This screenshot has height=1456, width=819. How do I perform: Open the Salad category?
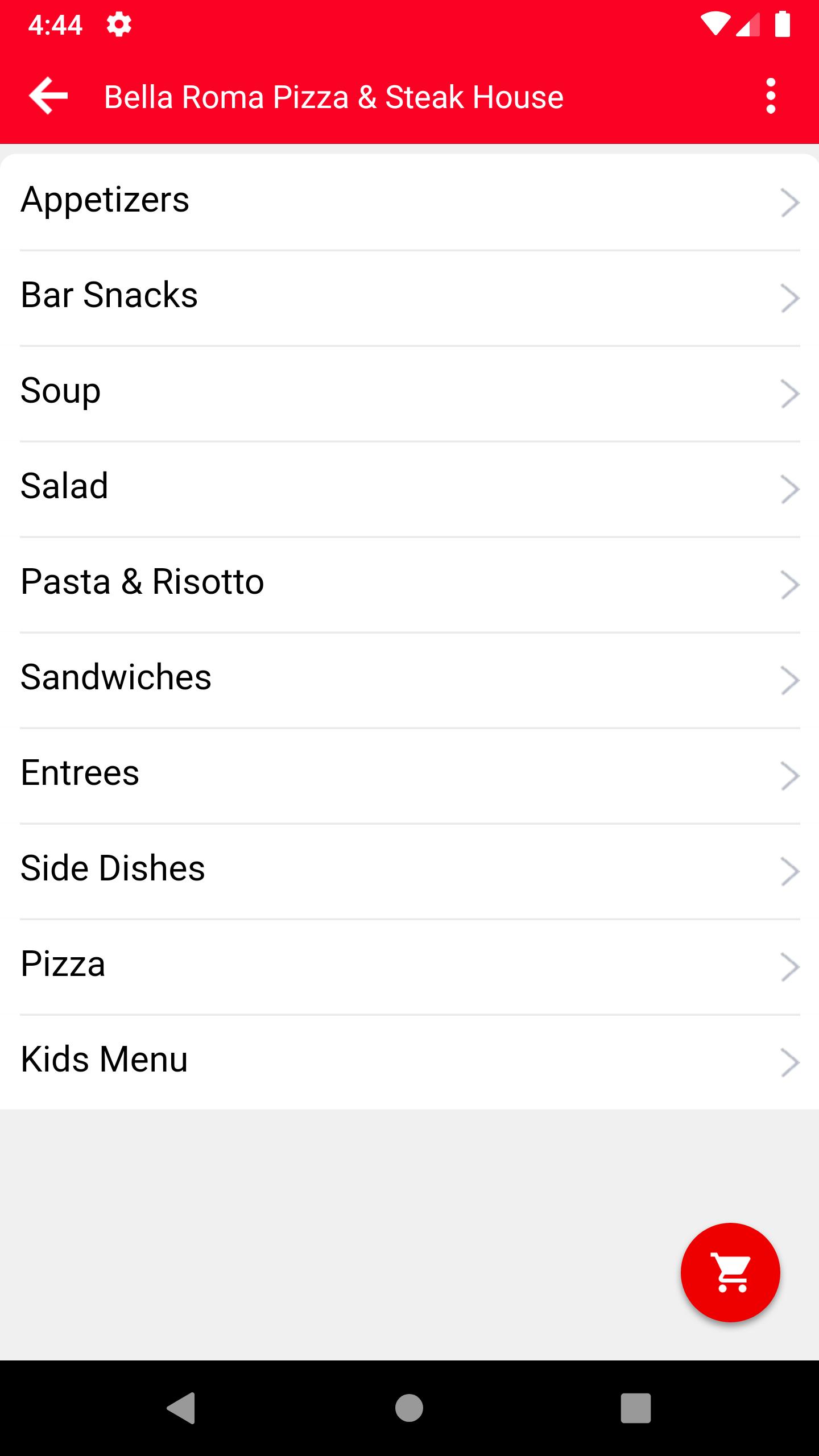(x=409, y=489)
